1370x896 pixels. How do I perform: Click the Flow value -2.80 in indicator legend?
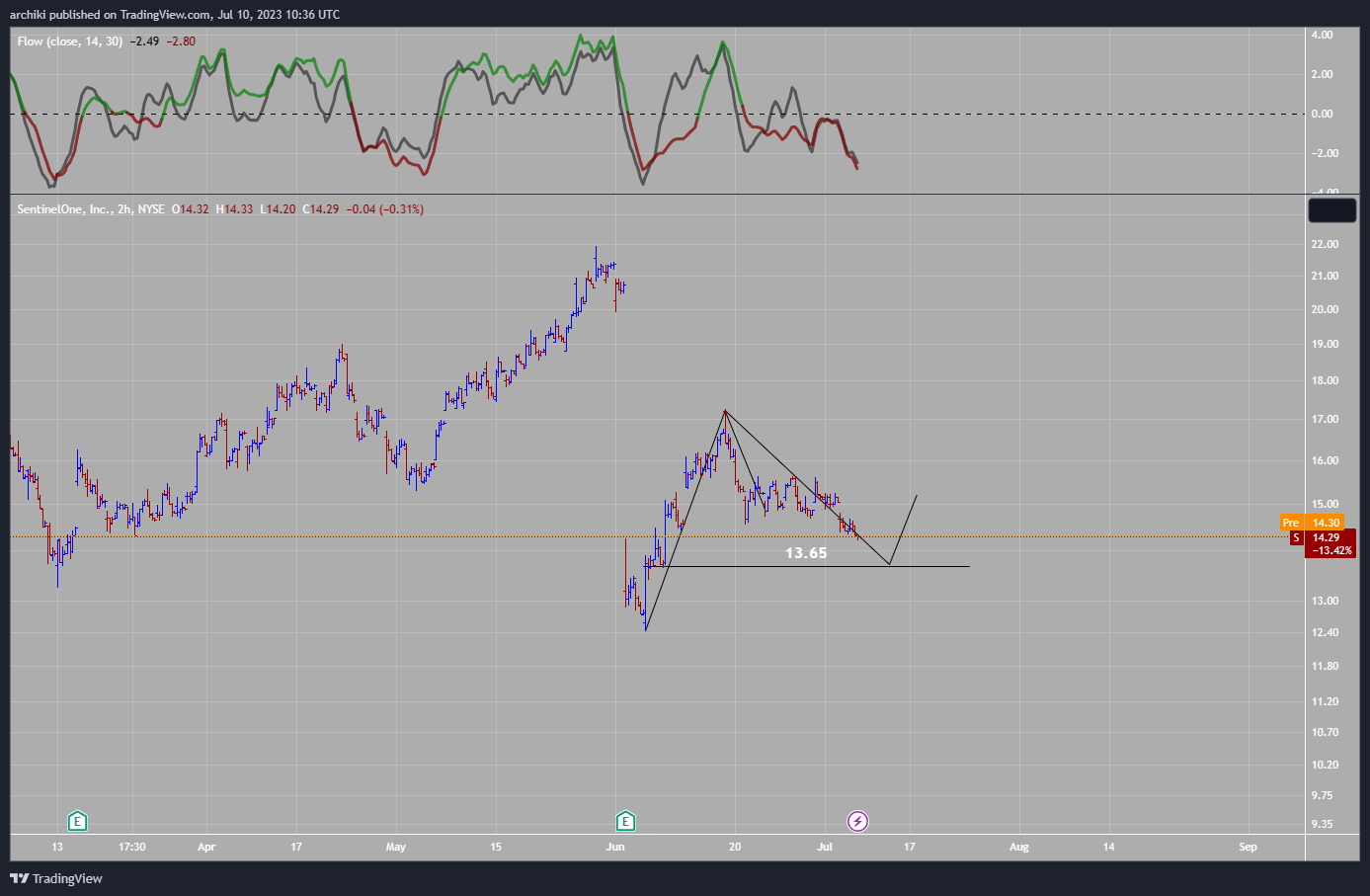[x=181, y=41]
